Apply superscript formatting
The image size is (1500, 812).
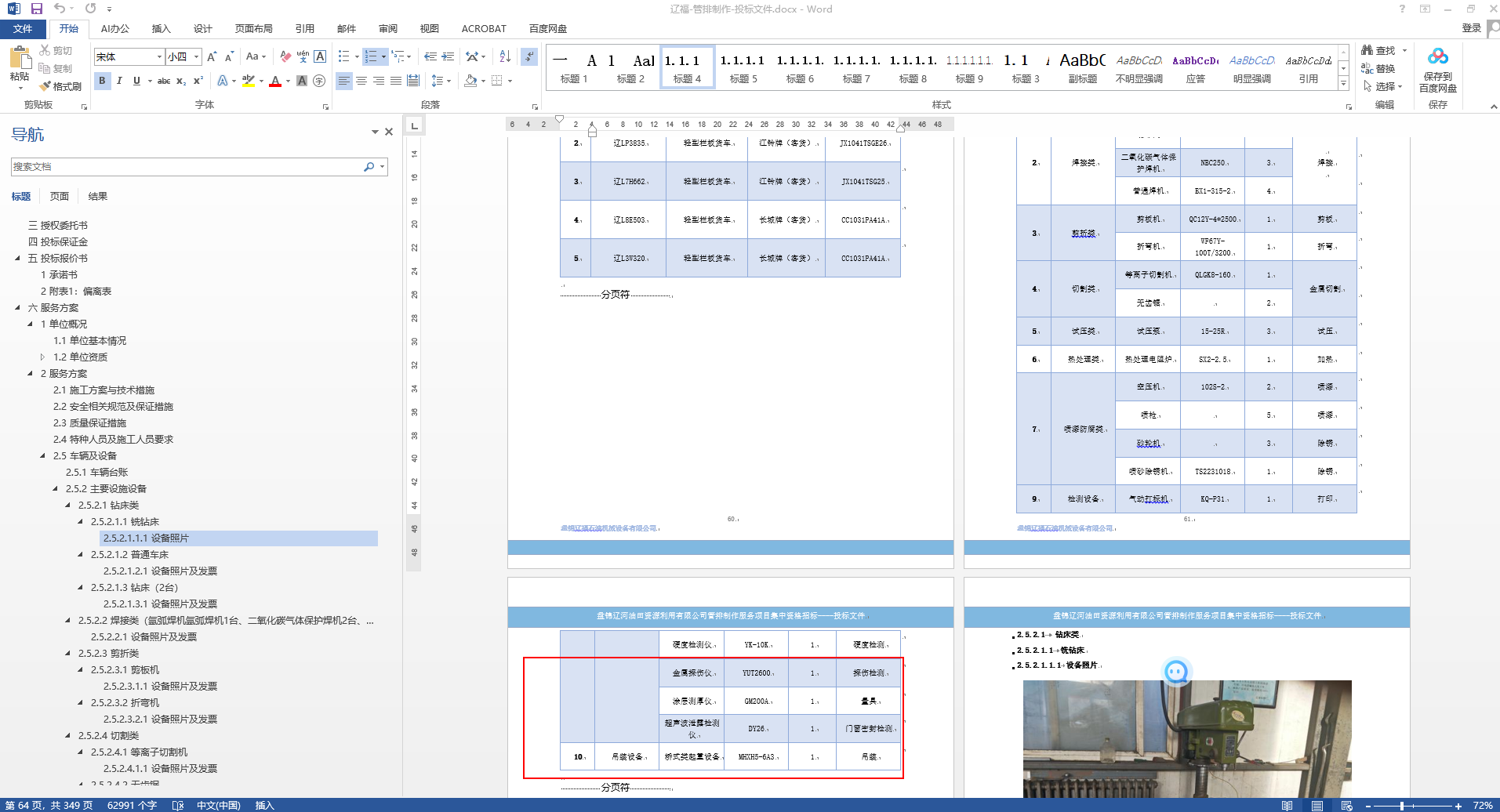[198, 81]
